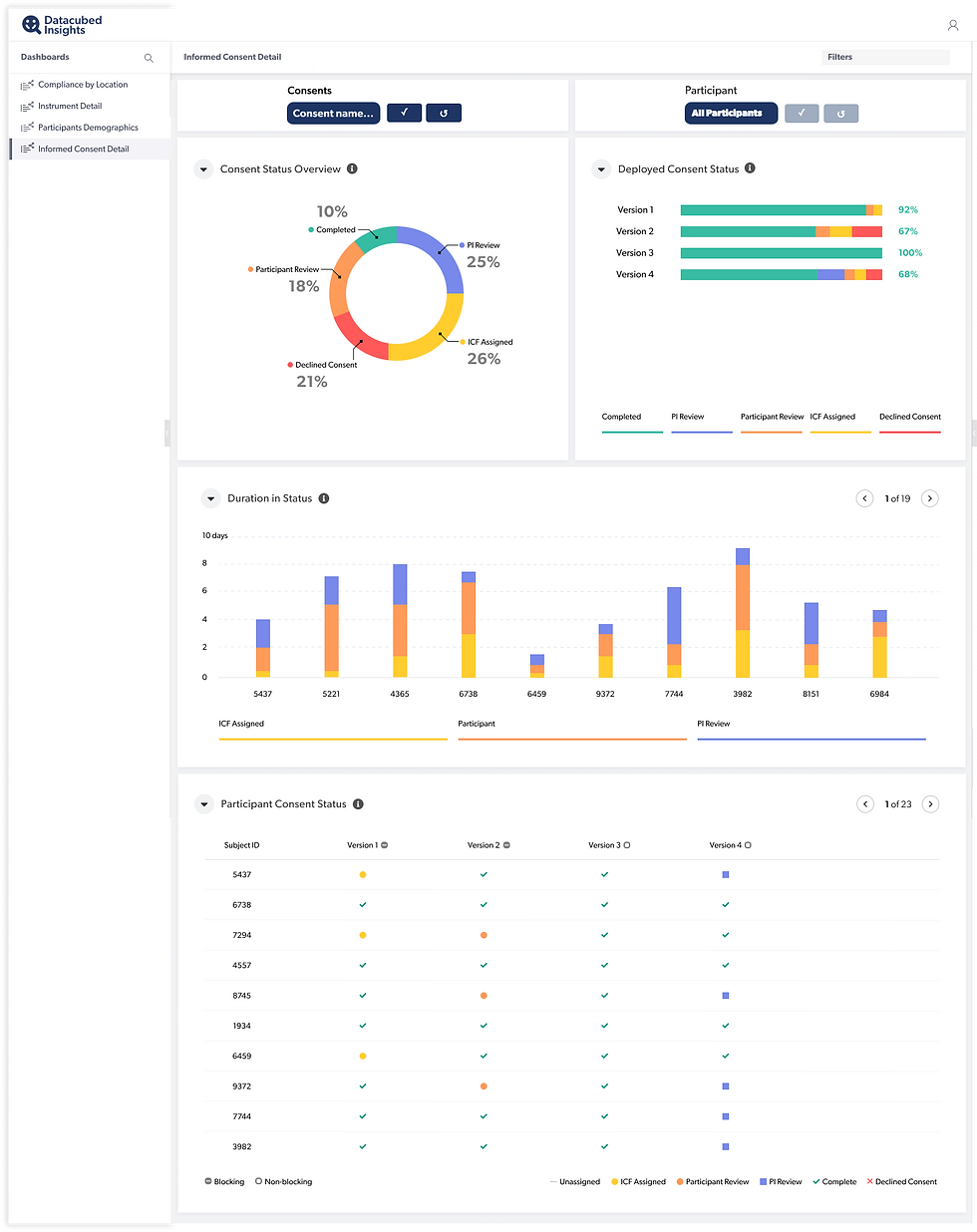Click the Deployed Consent Status info icon
This screenshot has height=1232, width=977.
750,168
